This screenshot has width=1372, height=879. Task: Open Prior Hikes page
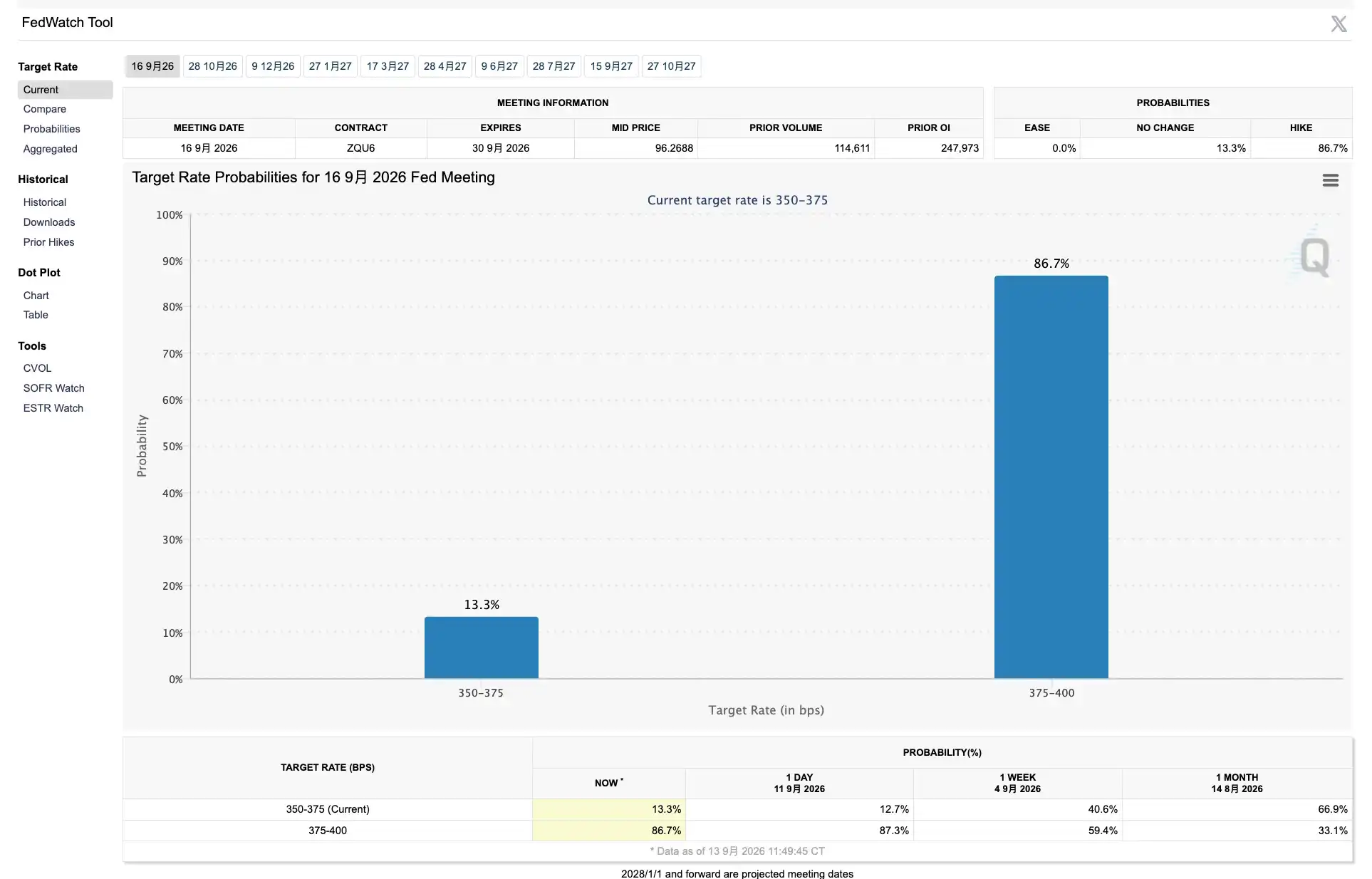49,242
